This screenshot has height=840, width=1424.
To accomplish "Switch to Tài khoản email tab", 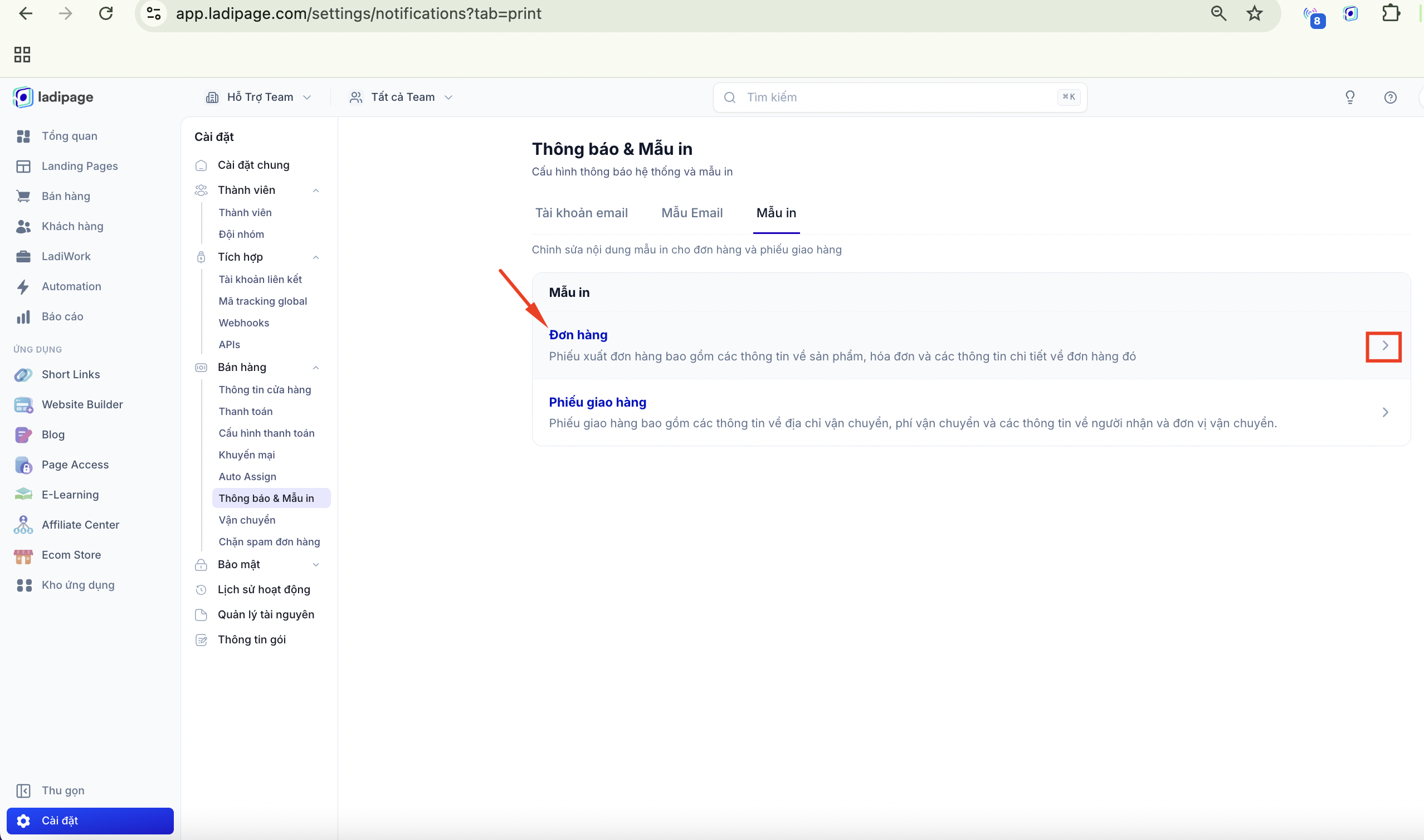I will 581,213.
